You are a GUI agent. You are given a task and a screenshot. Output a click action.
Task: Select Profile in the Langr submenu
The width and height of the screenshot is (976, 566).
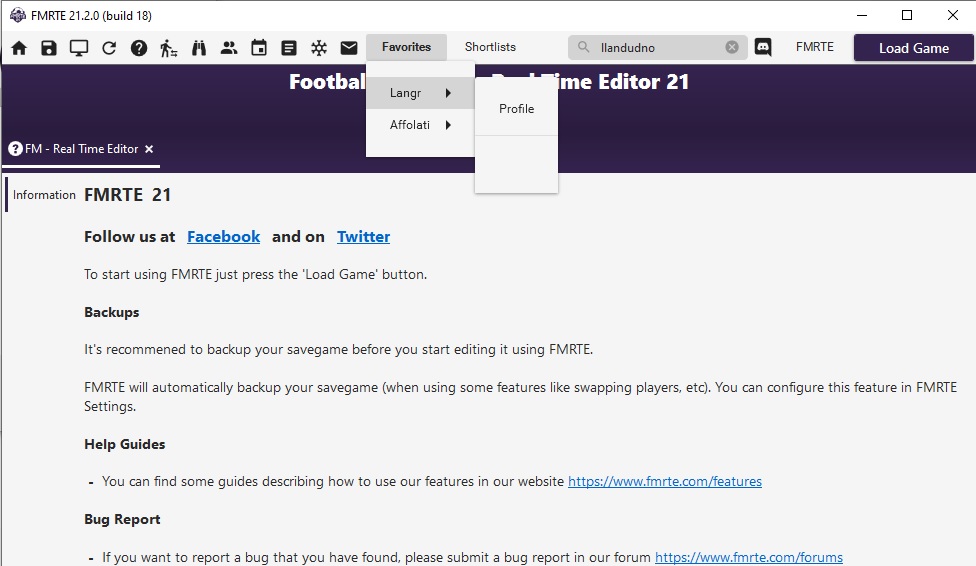click(x=516, y=109)
